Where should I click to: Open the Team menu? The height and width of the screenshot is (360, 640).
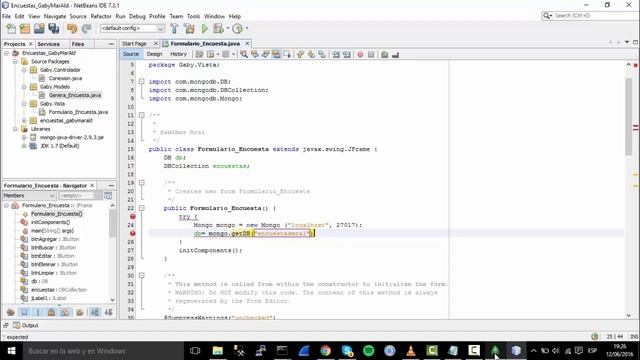[176, 16]
